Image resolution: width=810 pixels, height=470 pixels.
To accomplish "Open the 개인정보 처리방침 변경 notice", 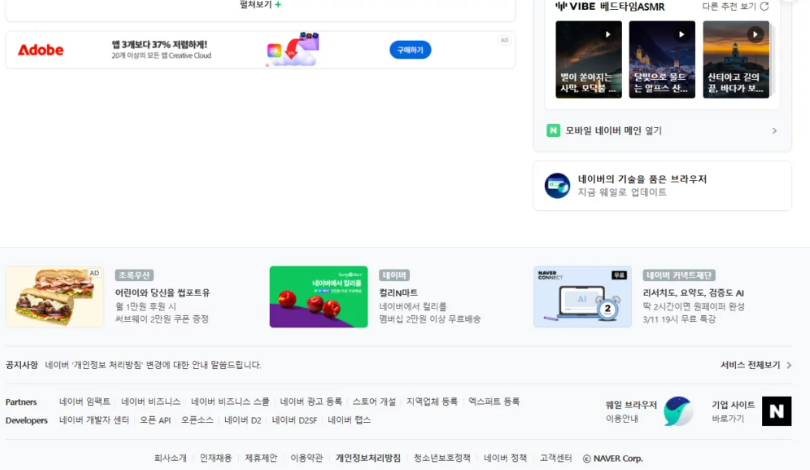I will 153,365.
